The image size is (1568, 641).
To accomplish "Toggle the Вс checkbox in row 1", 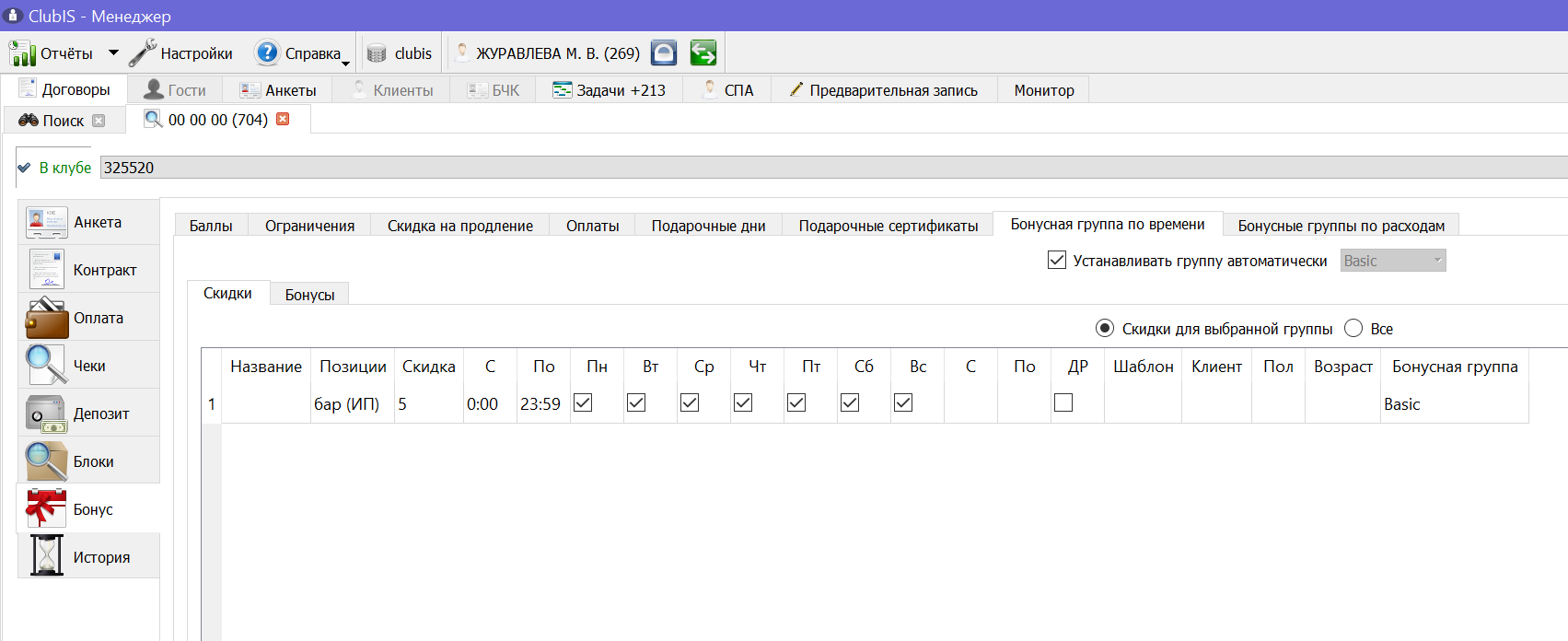I will pos(903,402).
